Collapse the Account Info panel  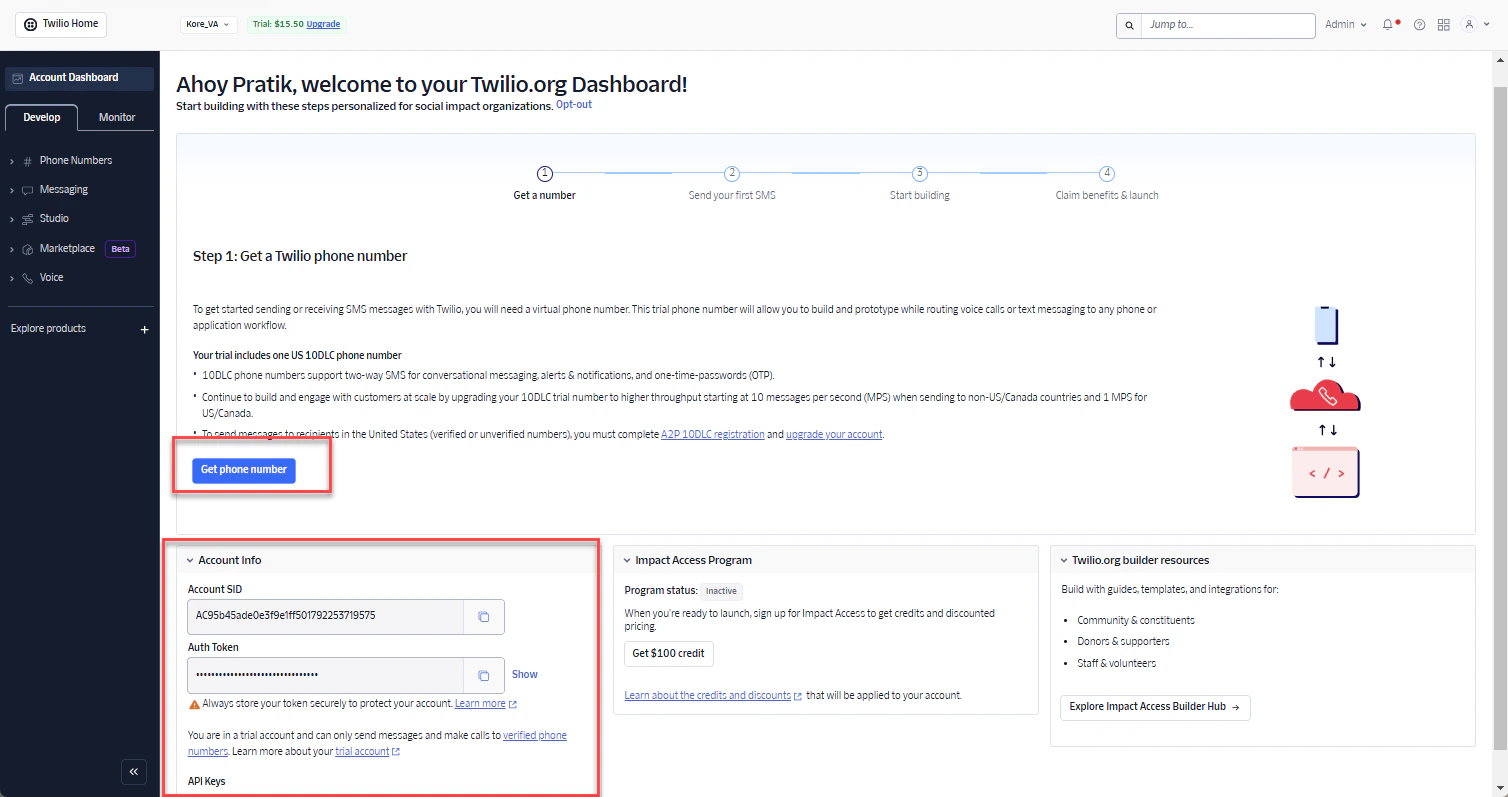pos(189,561)
